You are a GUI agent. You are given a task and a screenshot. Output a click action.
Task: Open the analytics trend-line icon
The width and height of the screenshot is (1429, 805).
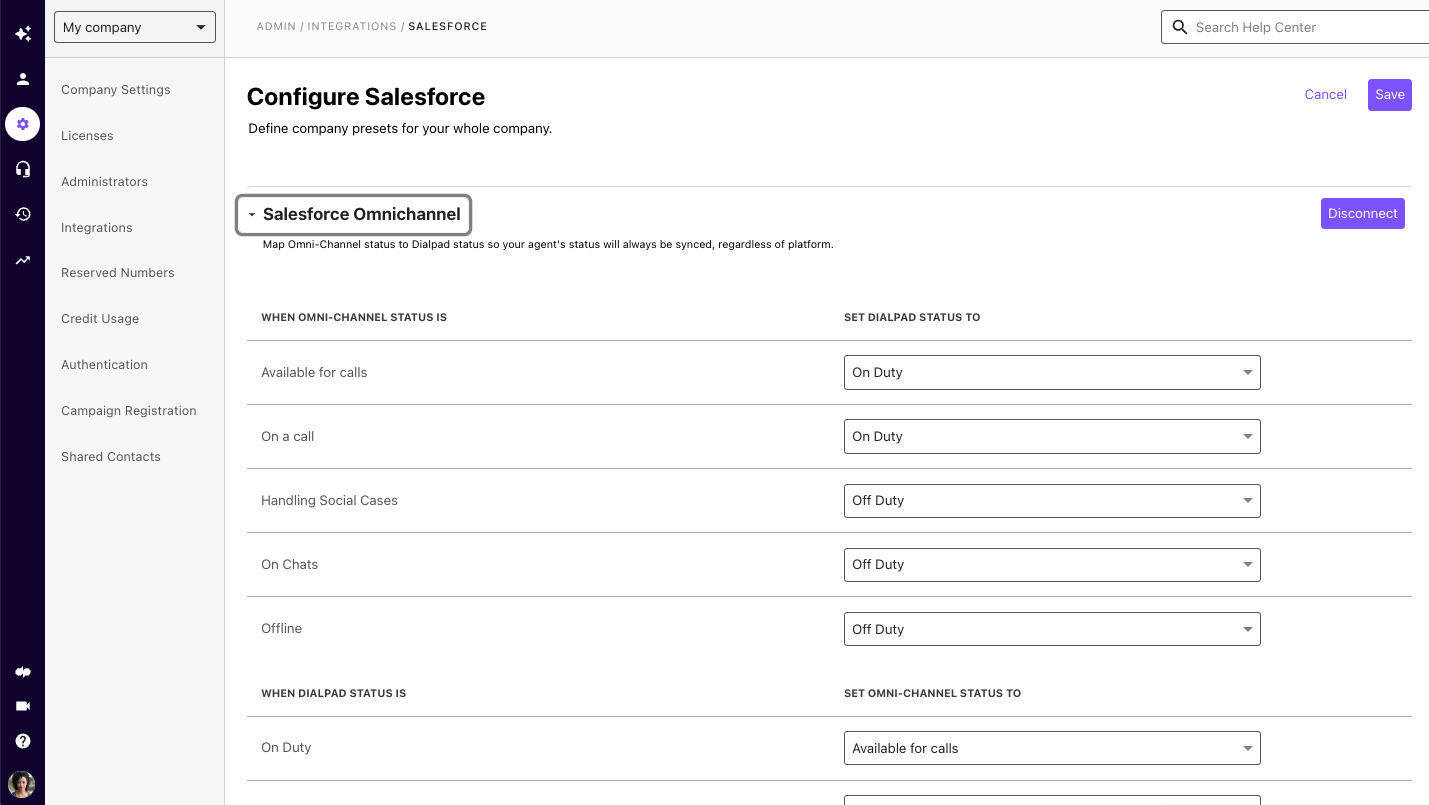22,260
